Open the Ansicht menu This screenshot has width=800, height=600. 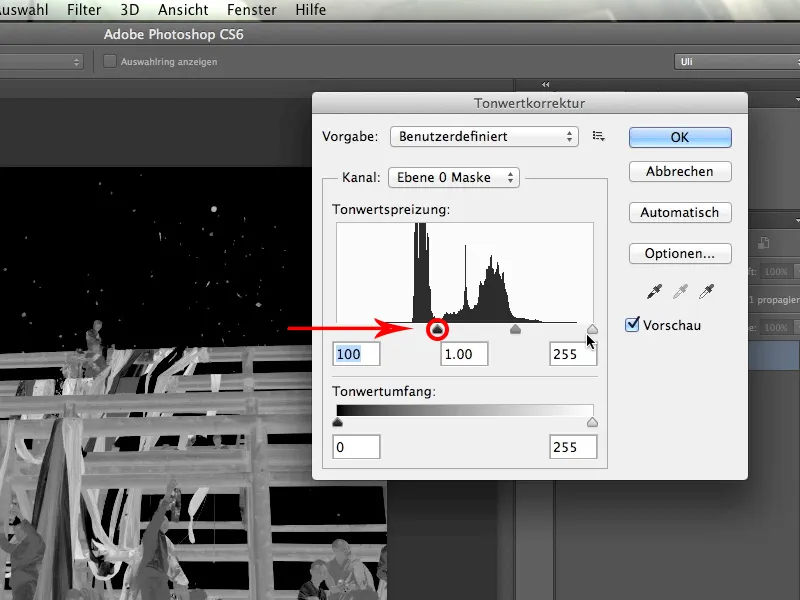tap(183, 10)
